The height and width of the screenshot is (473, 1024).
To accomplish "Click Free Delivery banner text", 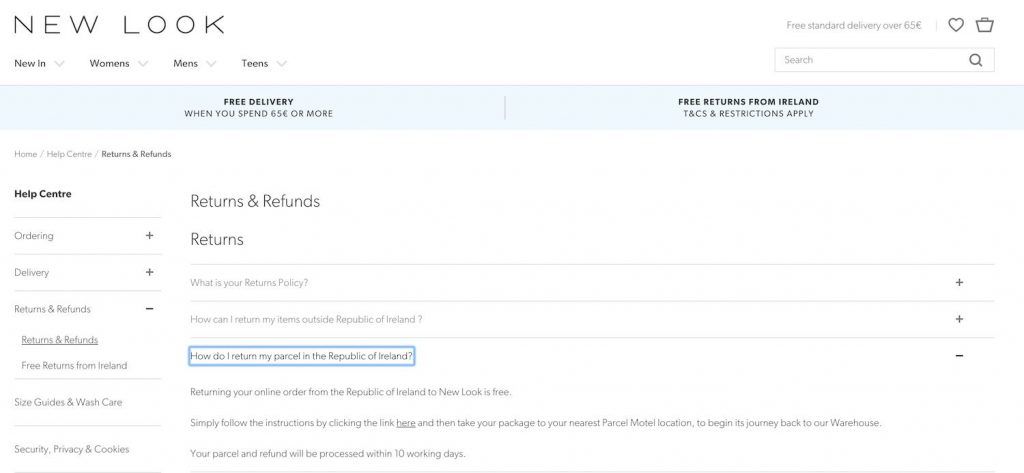I will [259, 108].
